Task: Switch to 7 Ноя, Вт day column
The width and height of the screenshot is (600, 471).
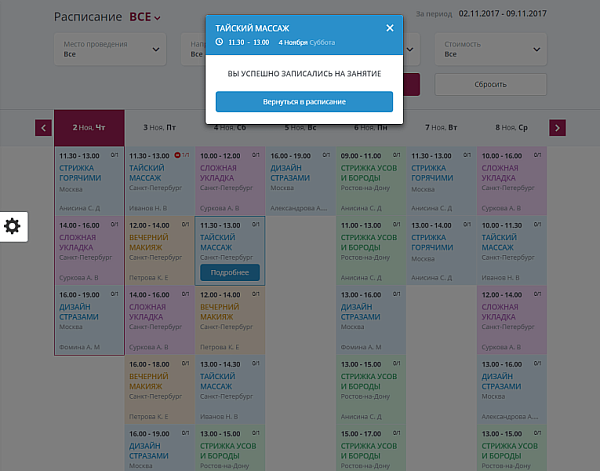Action: [x=441, y=128]
